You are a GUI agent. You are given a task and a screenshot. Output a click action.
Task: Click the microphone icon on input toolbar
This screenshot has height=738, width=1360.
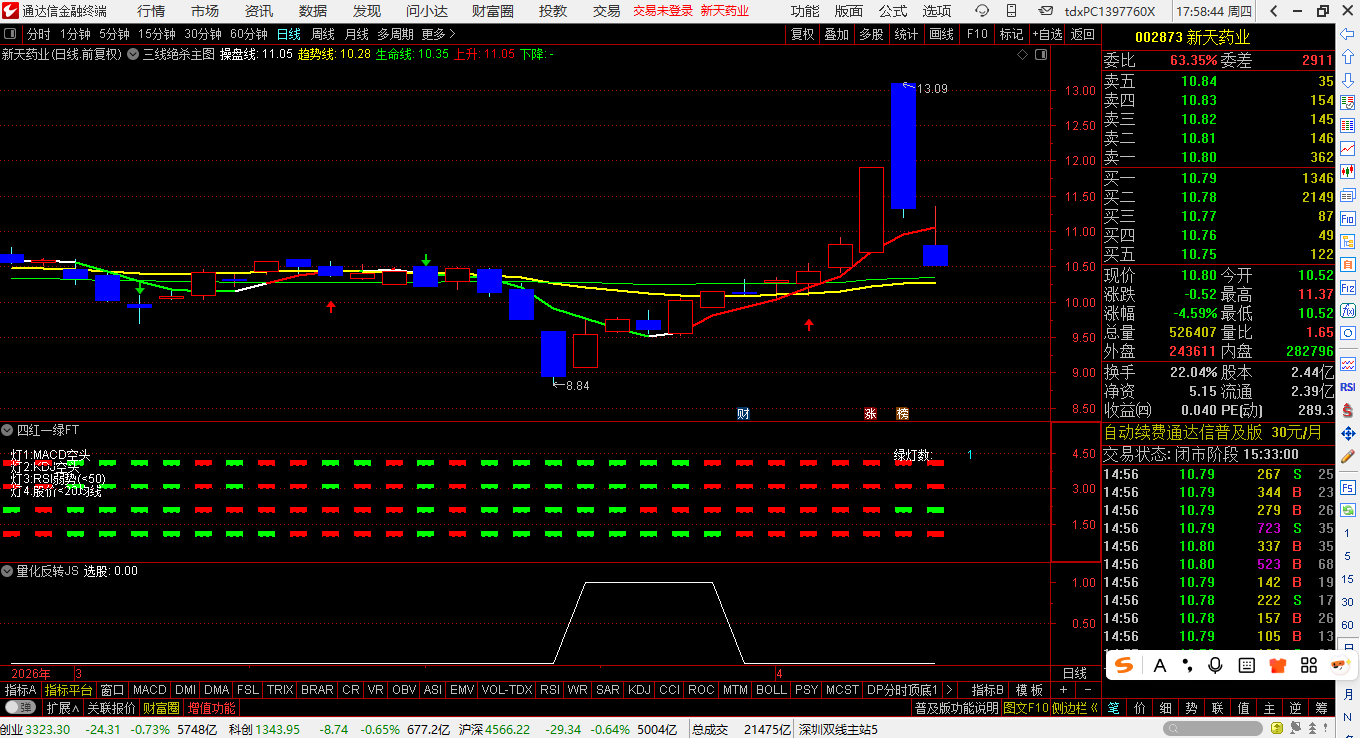pos(1216,665)
